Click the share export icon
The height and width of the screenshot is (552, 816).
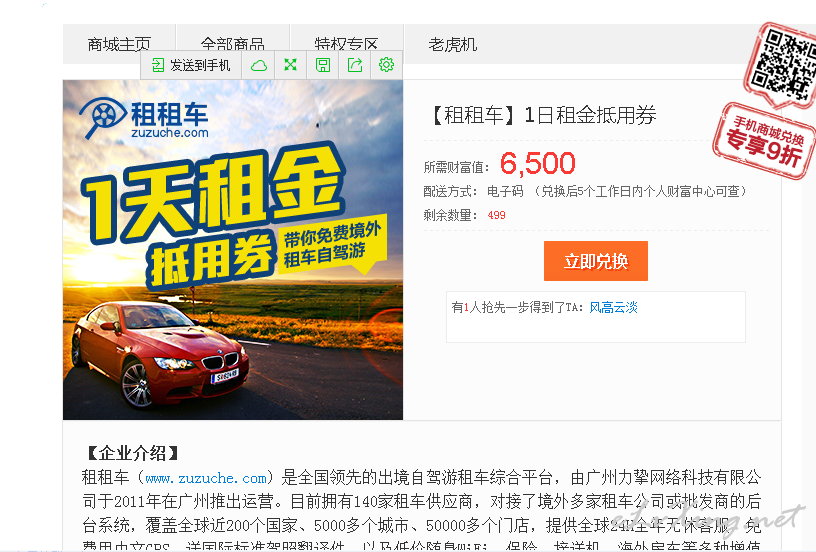pos(355,65)
